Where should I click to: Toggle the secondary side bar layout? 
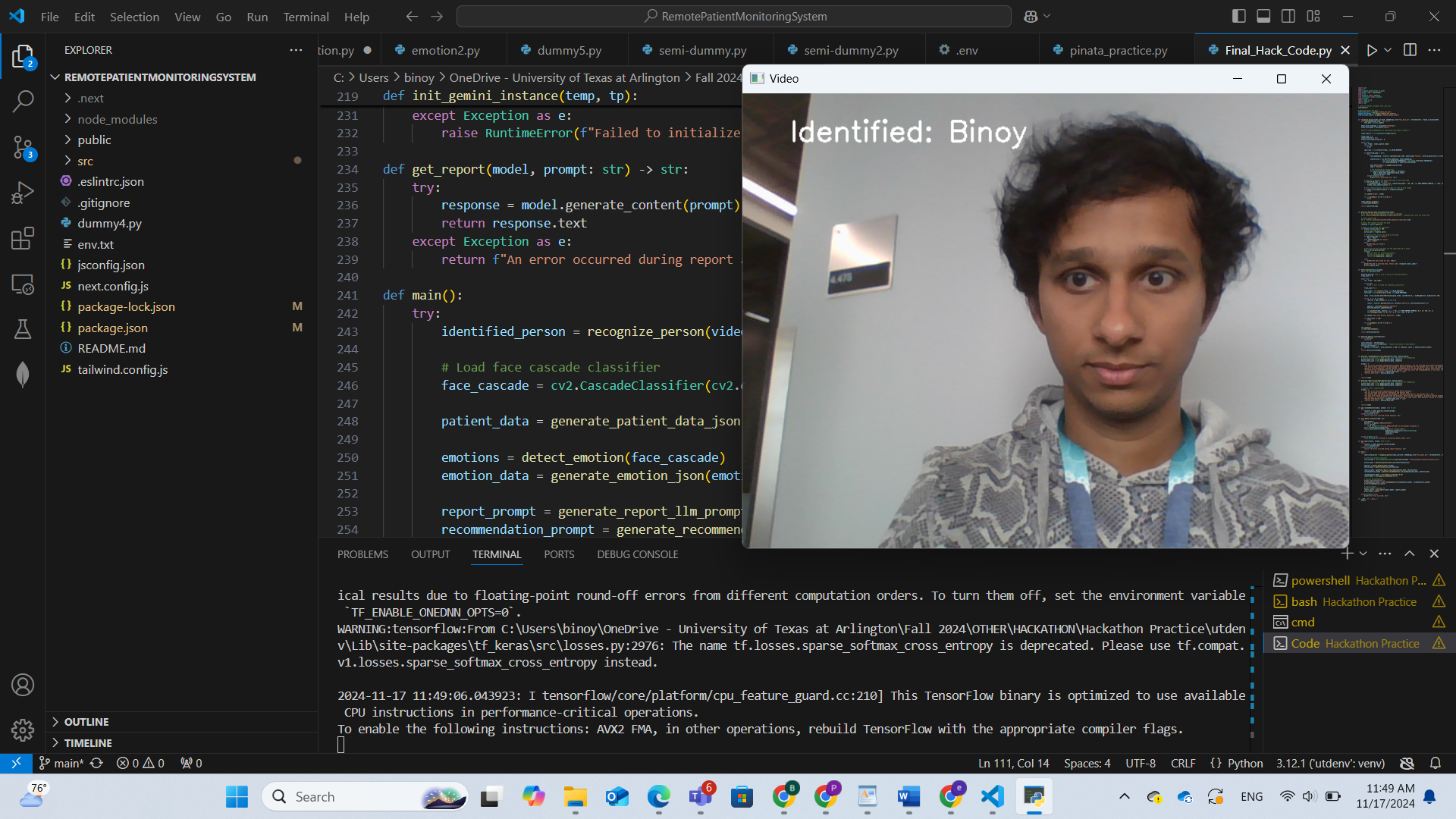pos(1288,16)
